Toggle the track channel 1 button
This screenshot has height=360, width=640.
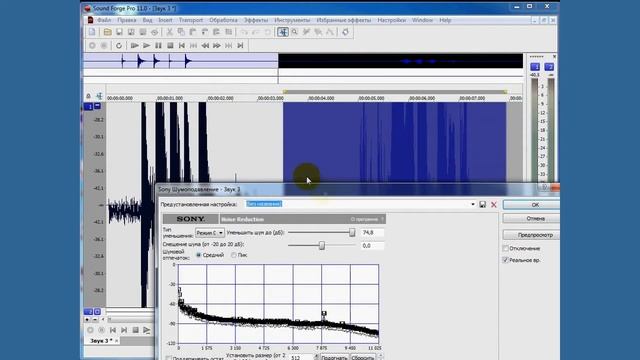[89, 107]
